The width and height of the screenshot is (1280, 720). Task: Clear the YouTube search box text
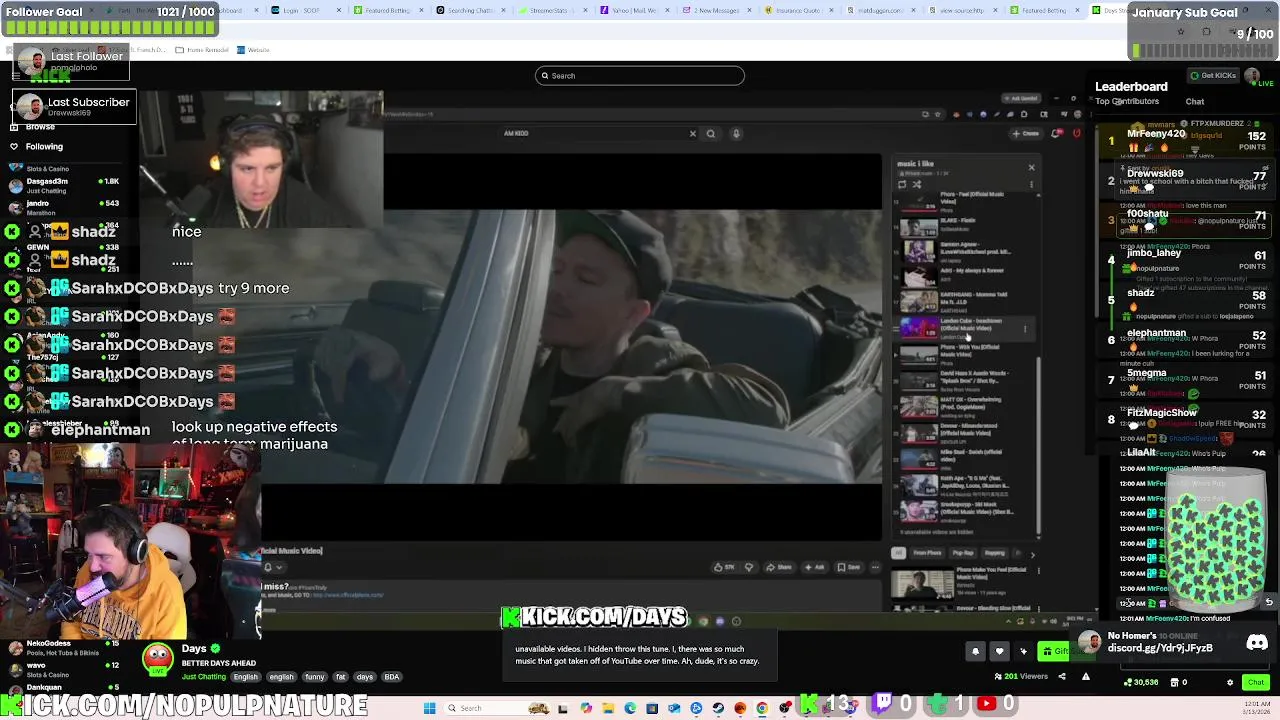click(692, 133)
